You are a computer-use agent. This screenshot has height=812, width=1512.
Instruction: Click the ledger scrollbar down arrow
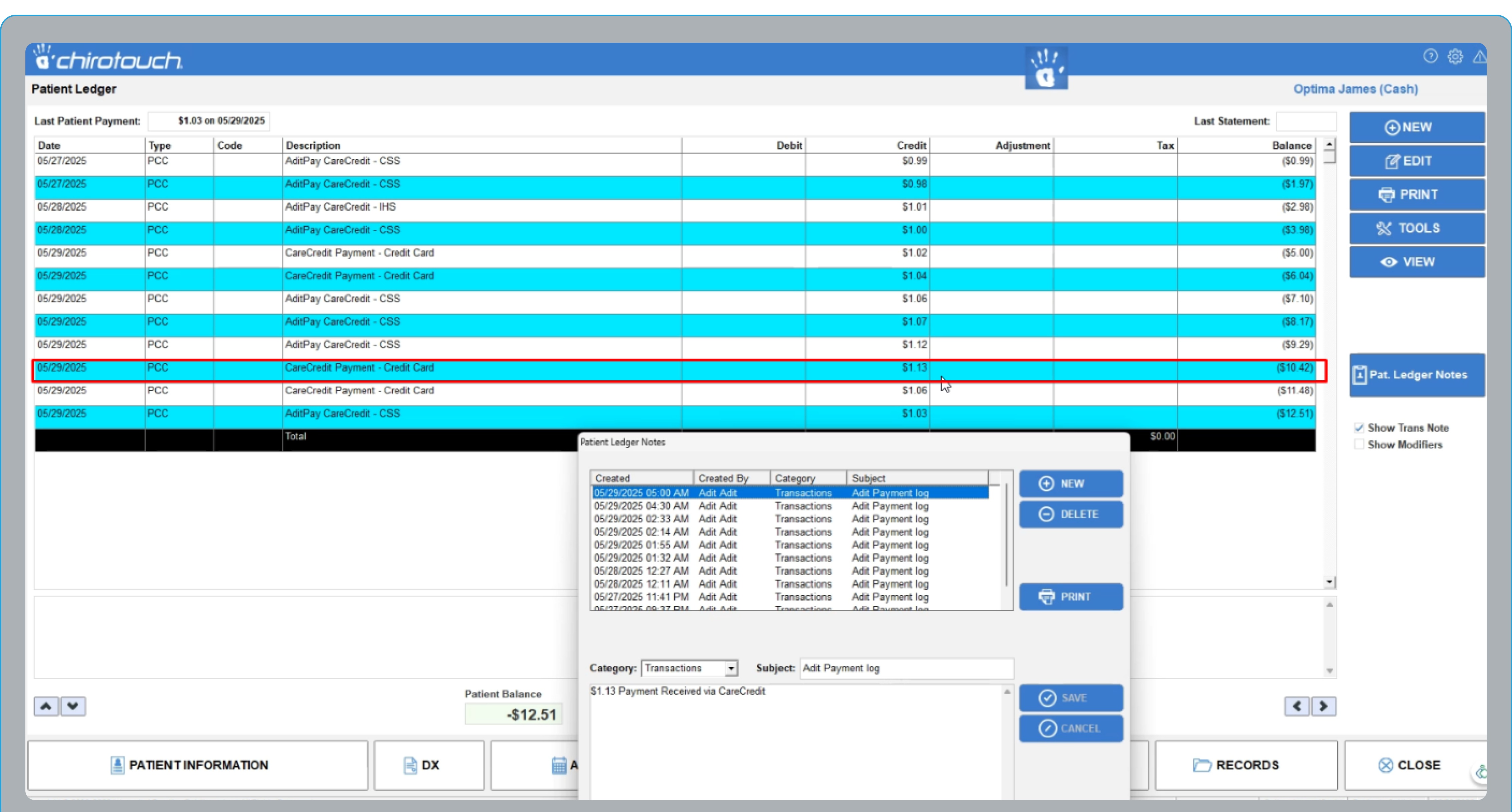(x=1329, y=582)
